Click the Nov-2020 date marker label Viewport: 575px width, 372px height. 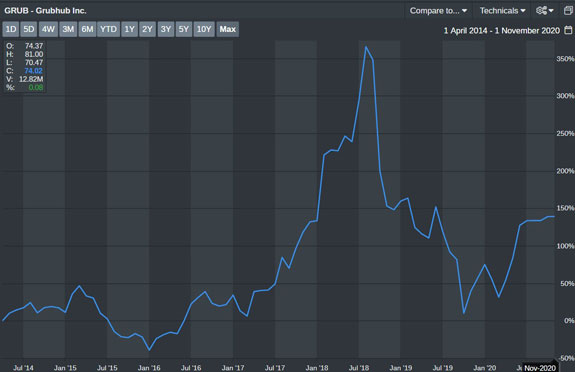(x=540, y=368)
